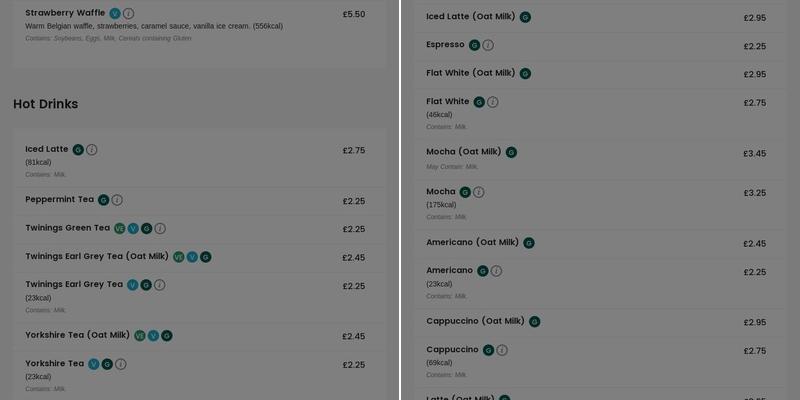Image resolution: width=800 pixels, height=400 pixels.
Task: Click info icon on Americano (23kcal)
Action: point(496,271)
